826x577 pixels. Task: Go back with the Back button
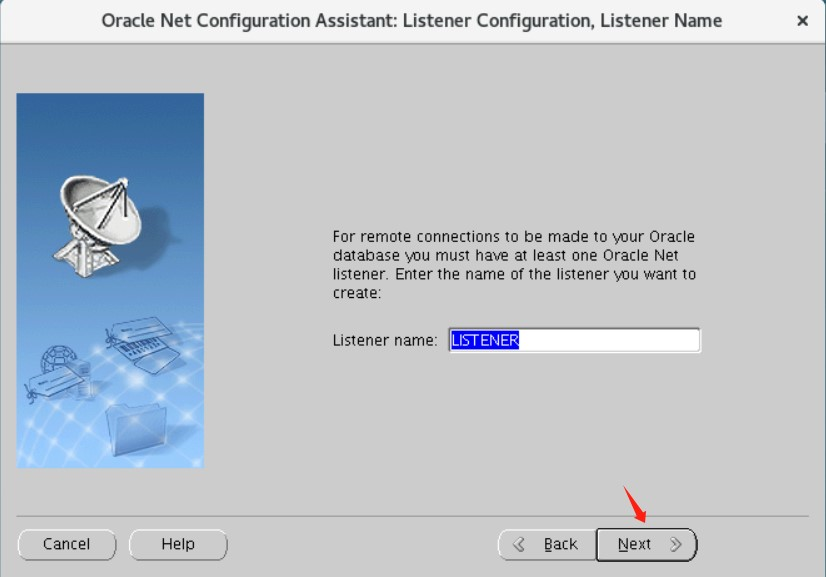(x=547, y=544)
